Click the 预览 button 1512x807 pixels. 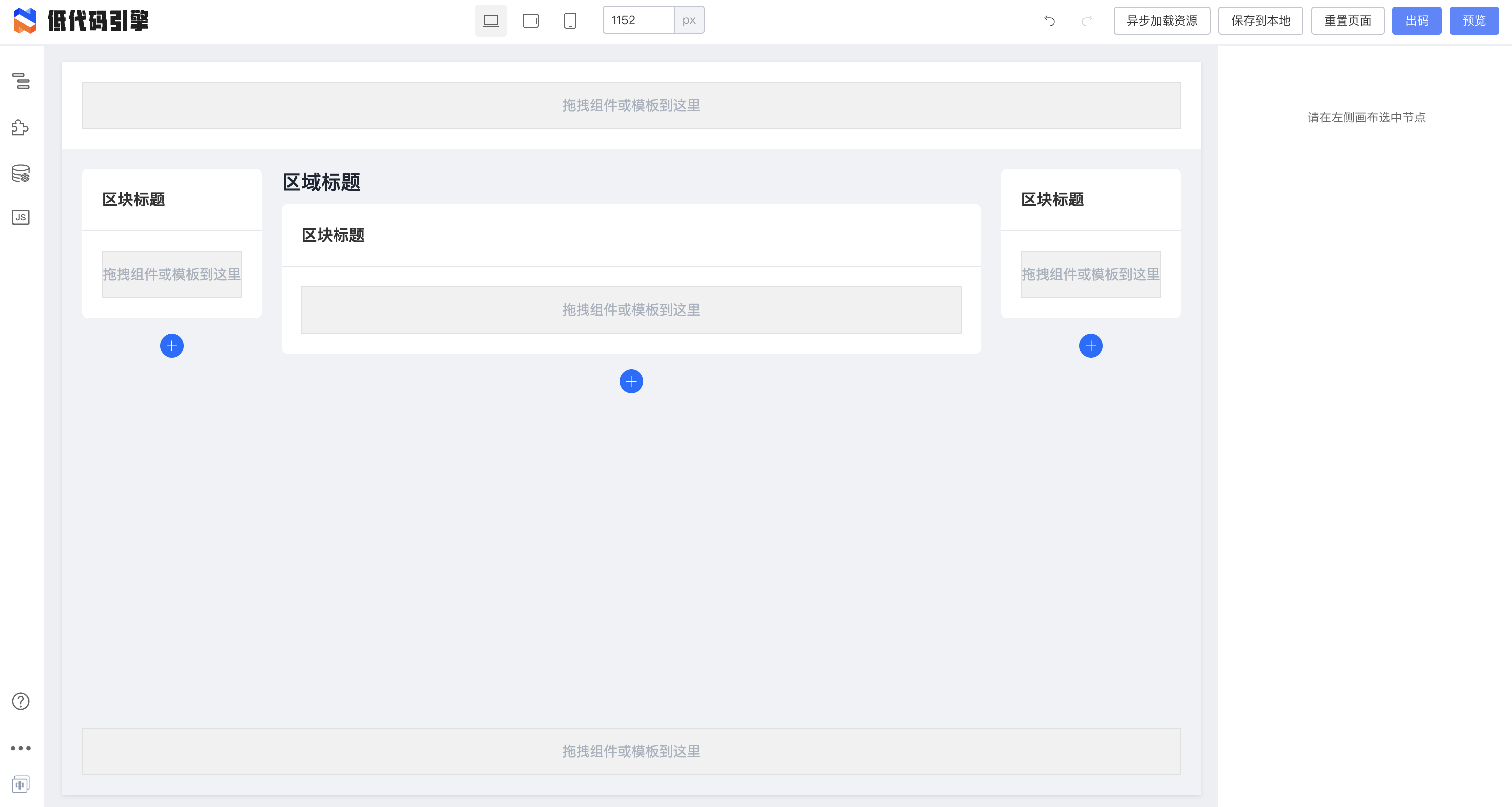1473,21
